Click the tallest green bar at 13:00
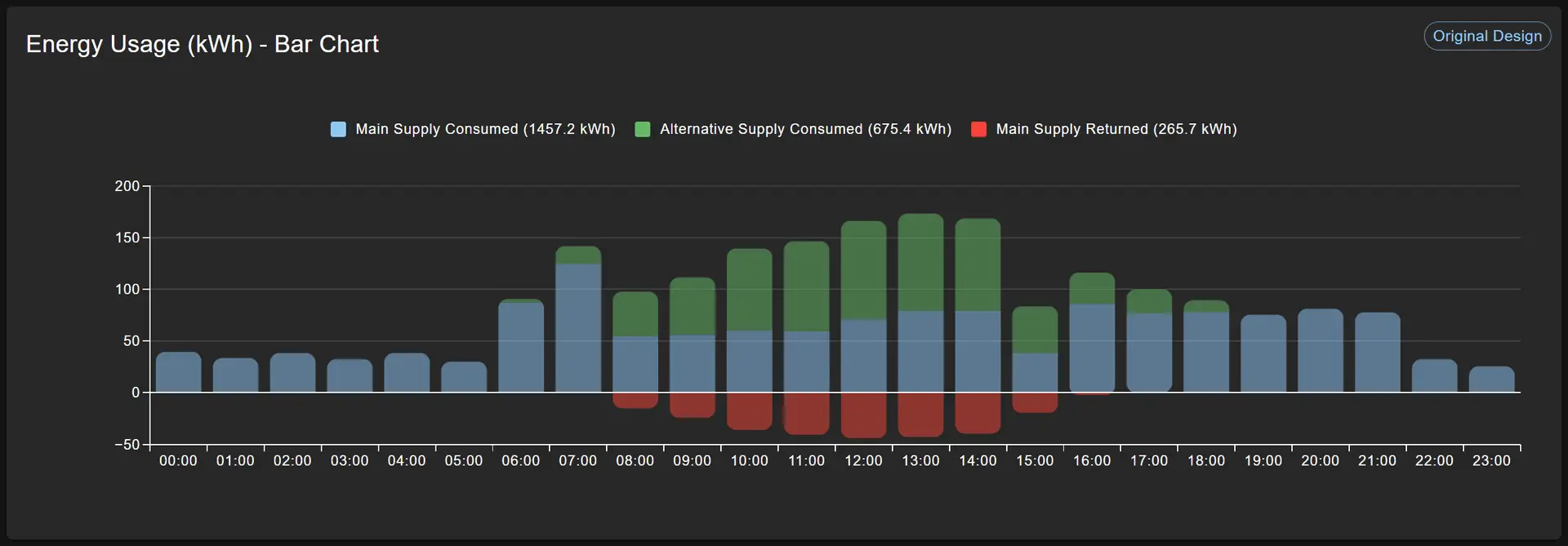Viewport: 1568px width, 546px height. click(920, 261)
